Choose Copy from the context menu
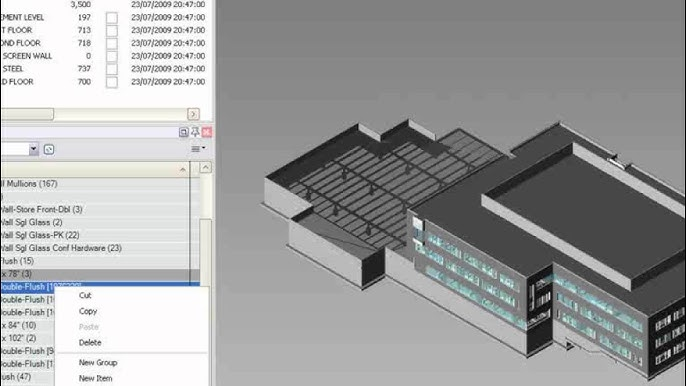 tap(88, 311)
